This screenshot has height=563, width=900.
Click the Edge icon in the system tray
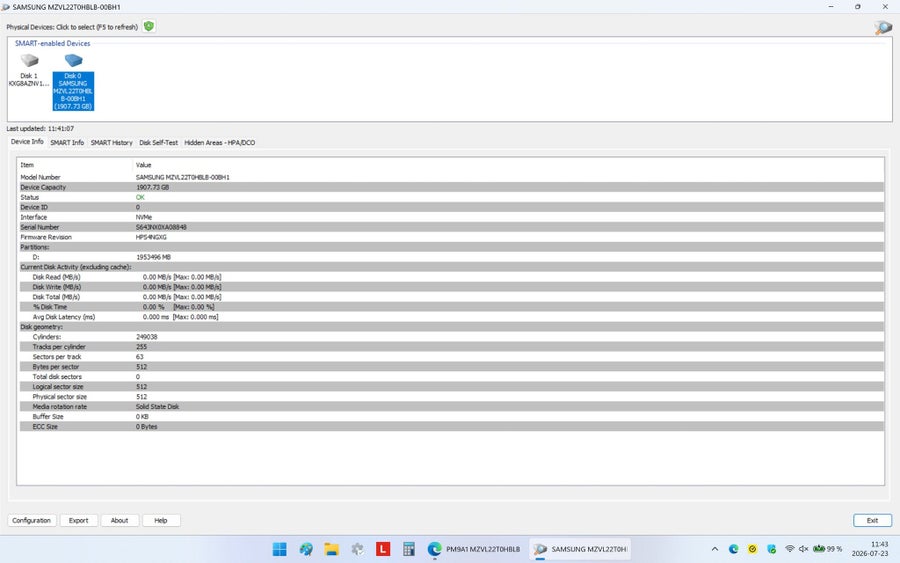[734, 549]
